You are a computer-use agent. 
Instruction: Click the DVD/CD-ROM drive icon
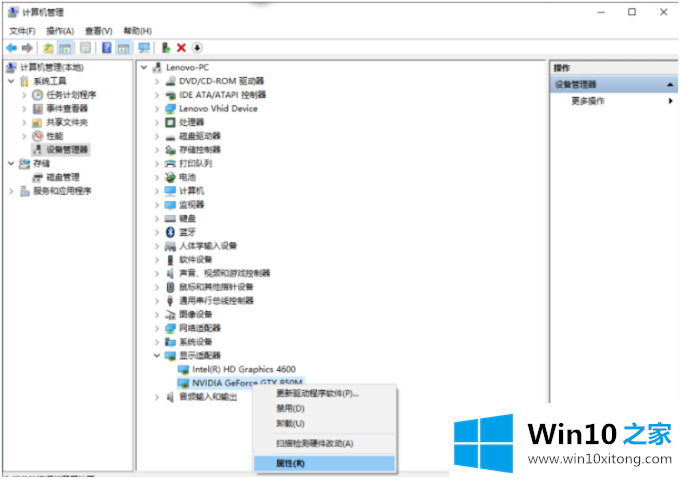(171, 82)
